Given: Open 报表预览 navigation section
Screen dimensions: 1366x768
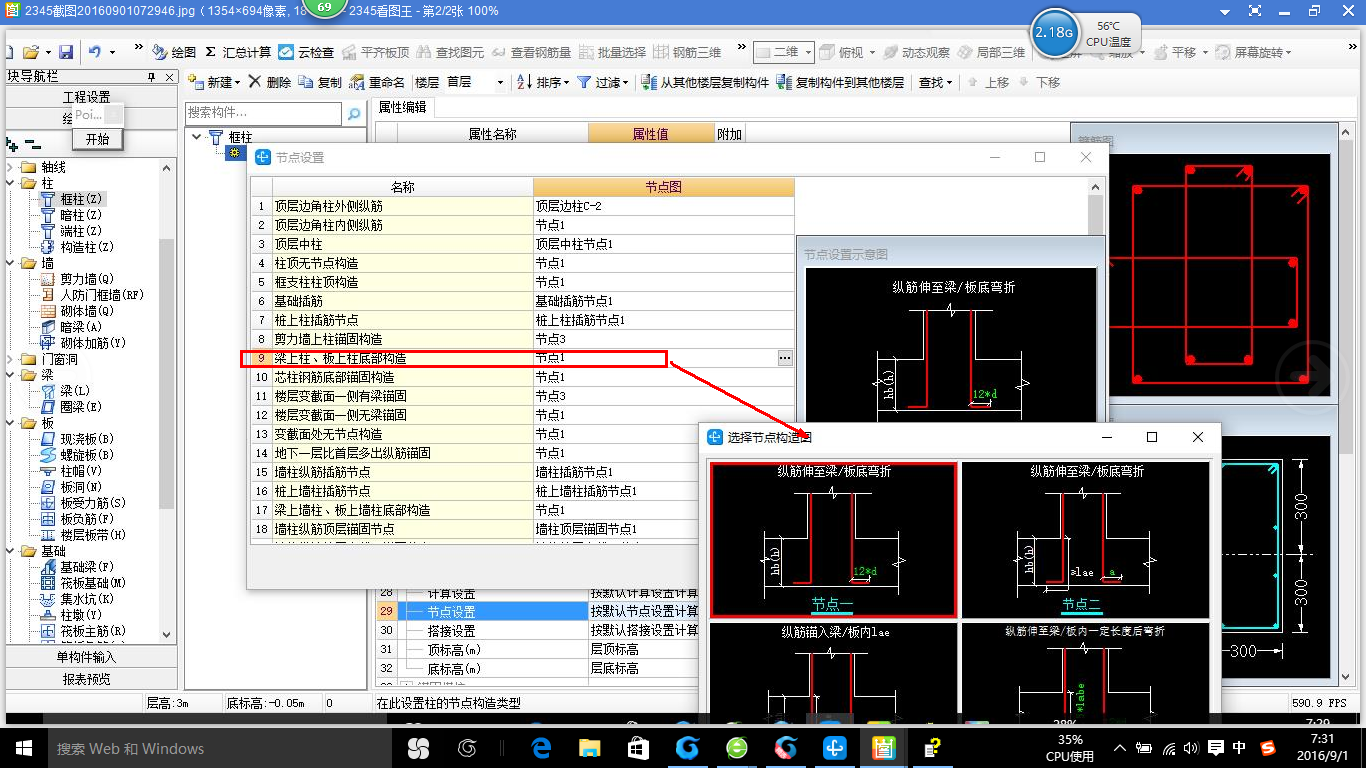Looking at the screenshot, I should (x=87, y=679).
